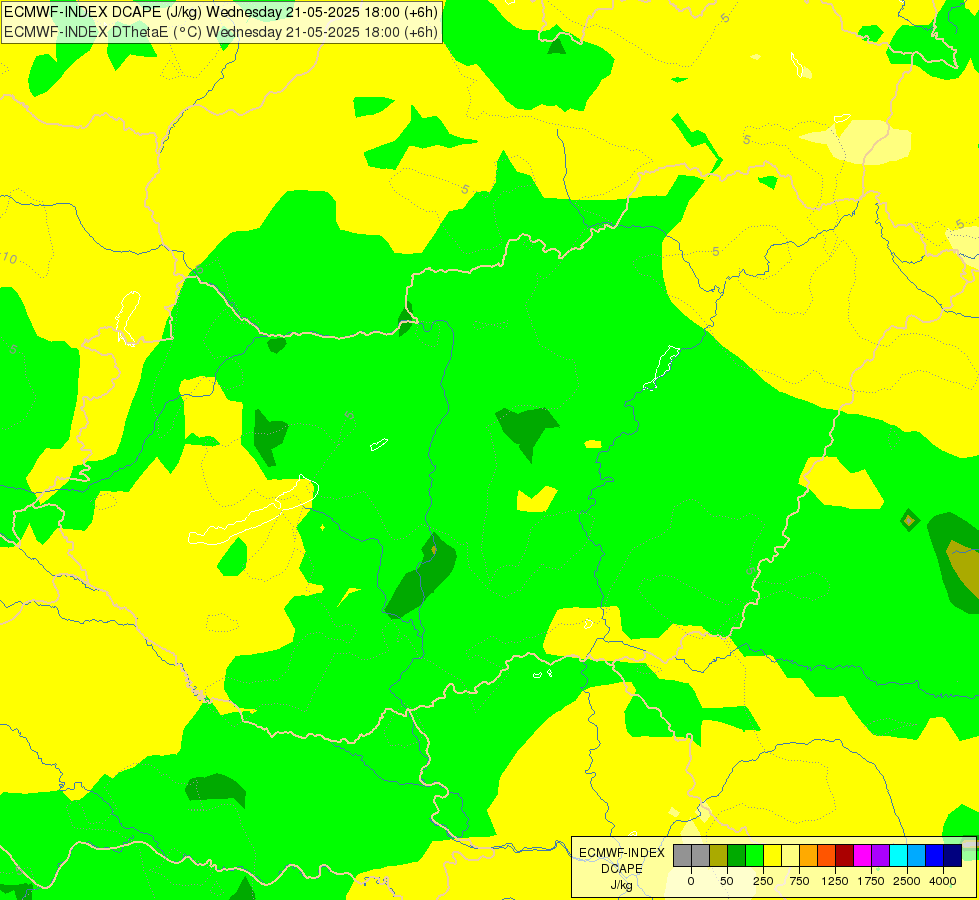Select the dark green legend swatch after 50
Screen dimensions: 979x900
click(x=737, y=856)
